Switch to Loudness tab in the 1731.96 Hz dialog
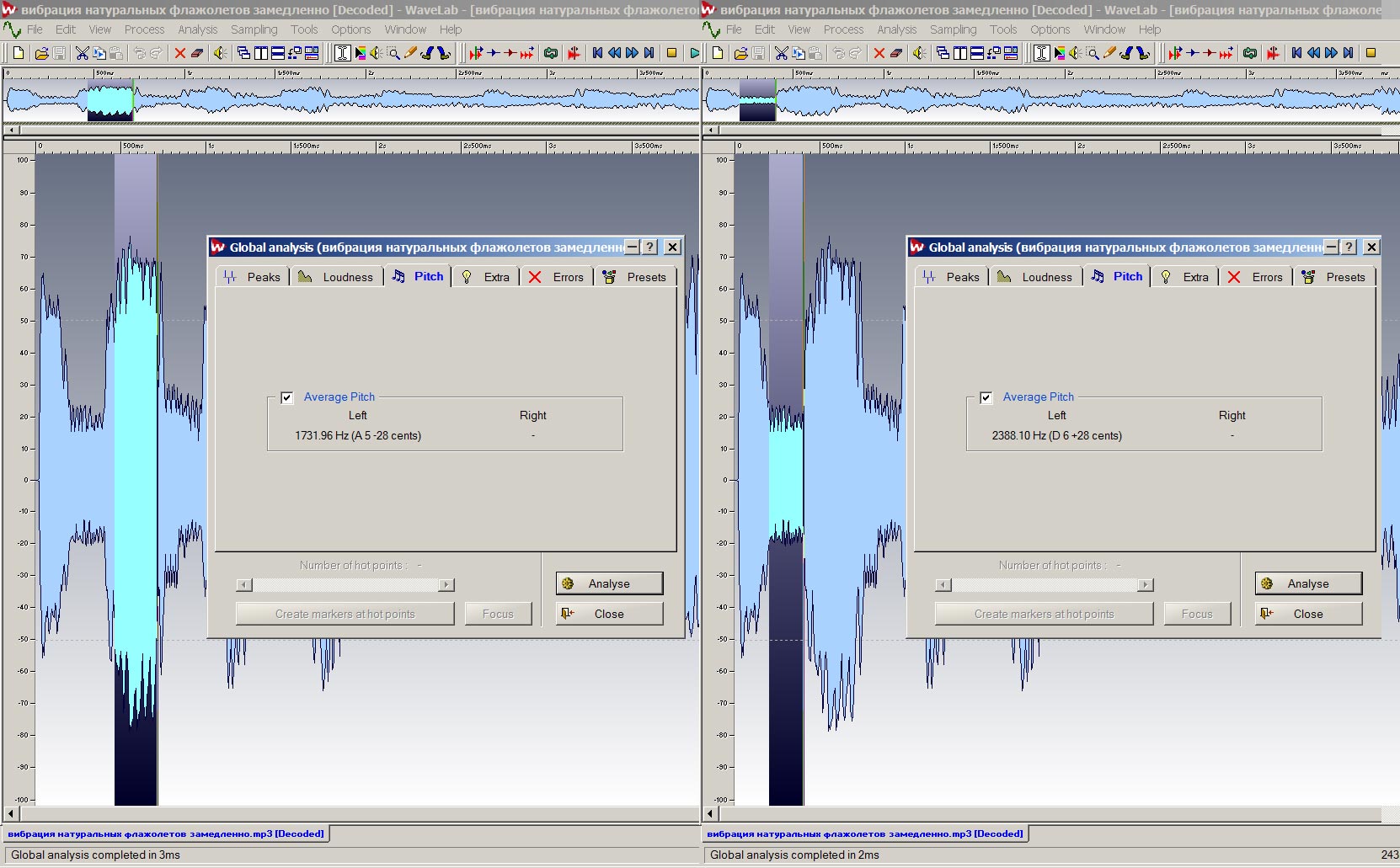The height and width of the screenshot is (868, 1400). click(336, 277)
